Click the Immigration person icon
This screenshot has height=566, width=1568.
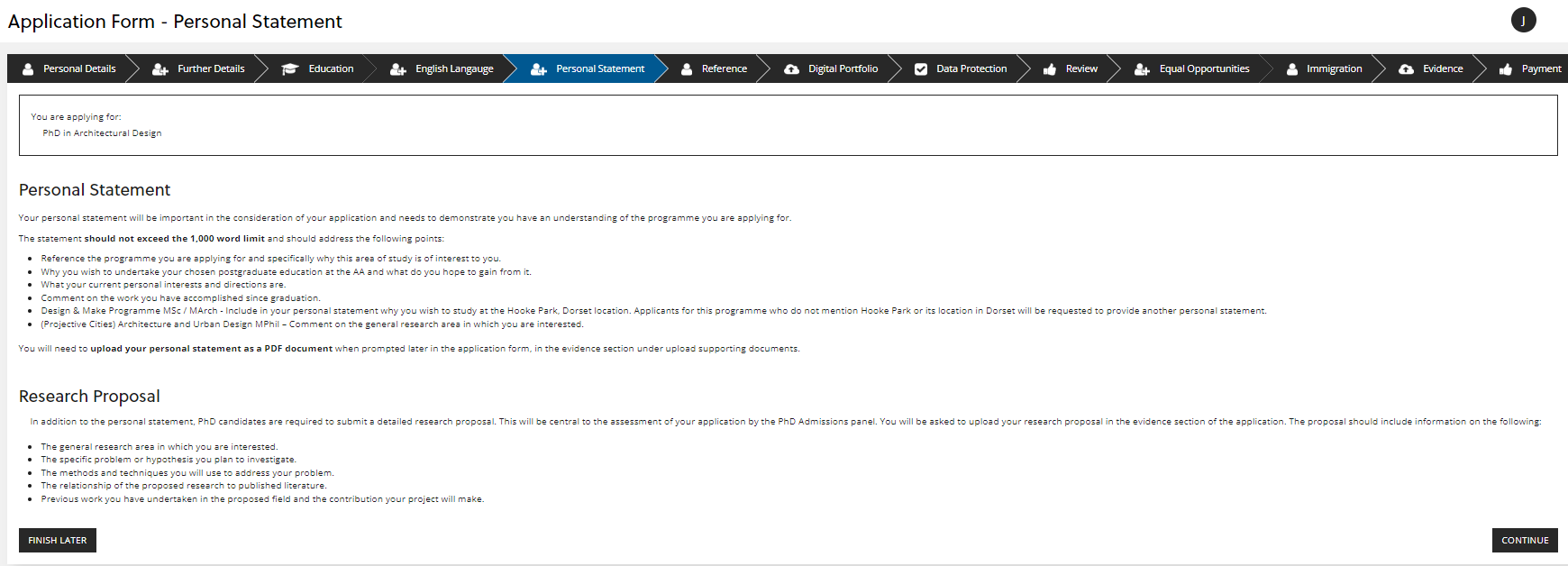pos(1292,69)
